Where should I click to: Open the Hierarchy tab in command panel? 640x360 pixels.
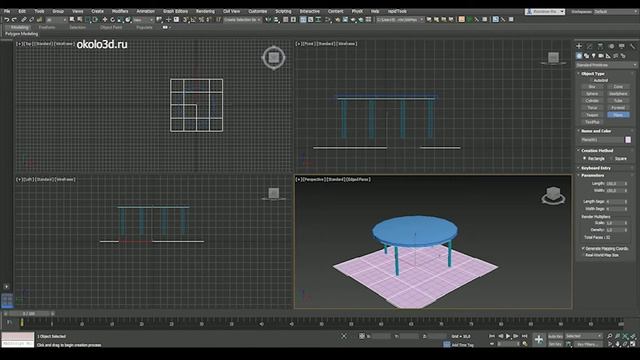pyautogui.click(x=600, y=46)
